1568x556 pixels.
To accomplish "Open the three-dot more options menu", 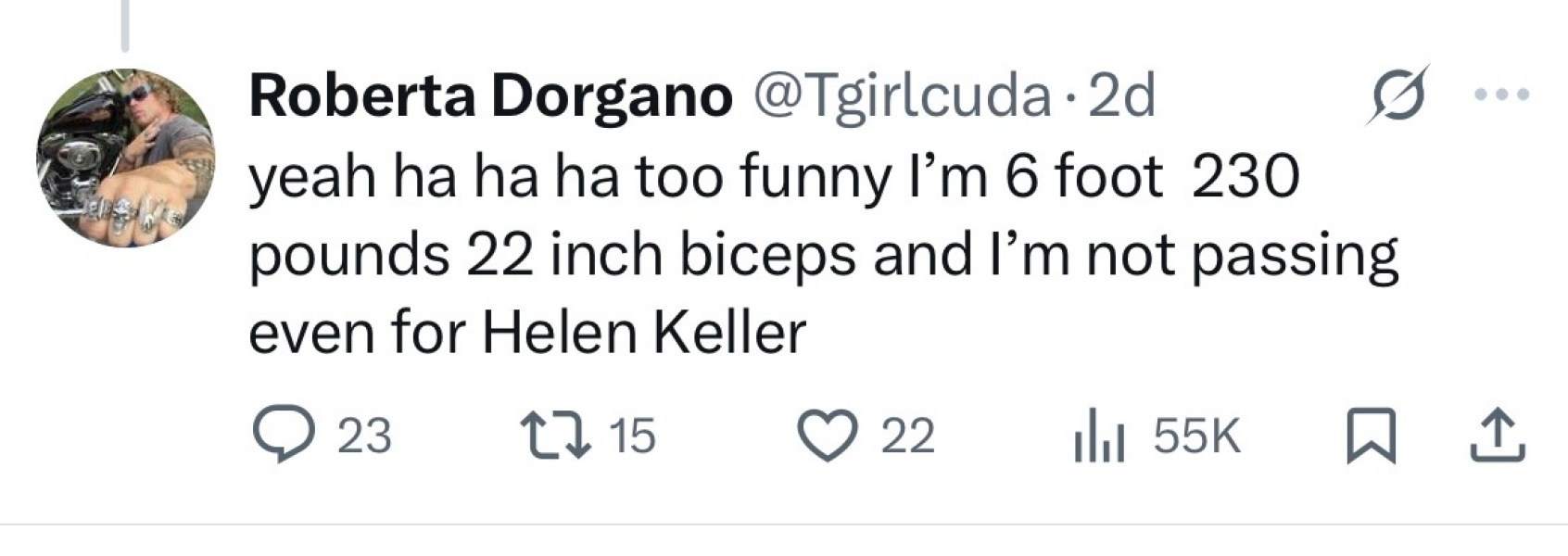I will click(x=1502, y=95).
